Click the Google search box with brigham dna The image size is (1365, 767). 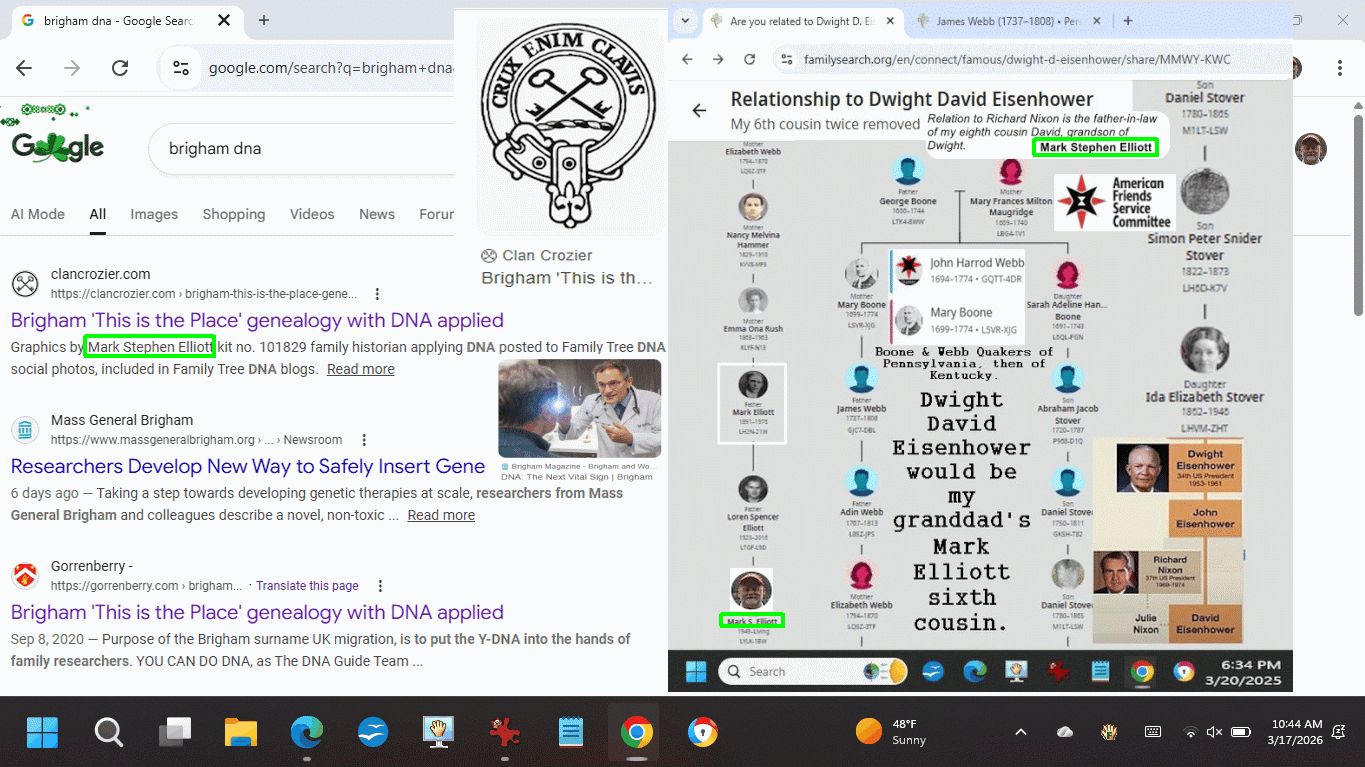[x=300, y=149]
